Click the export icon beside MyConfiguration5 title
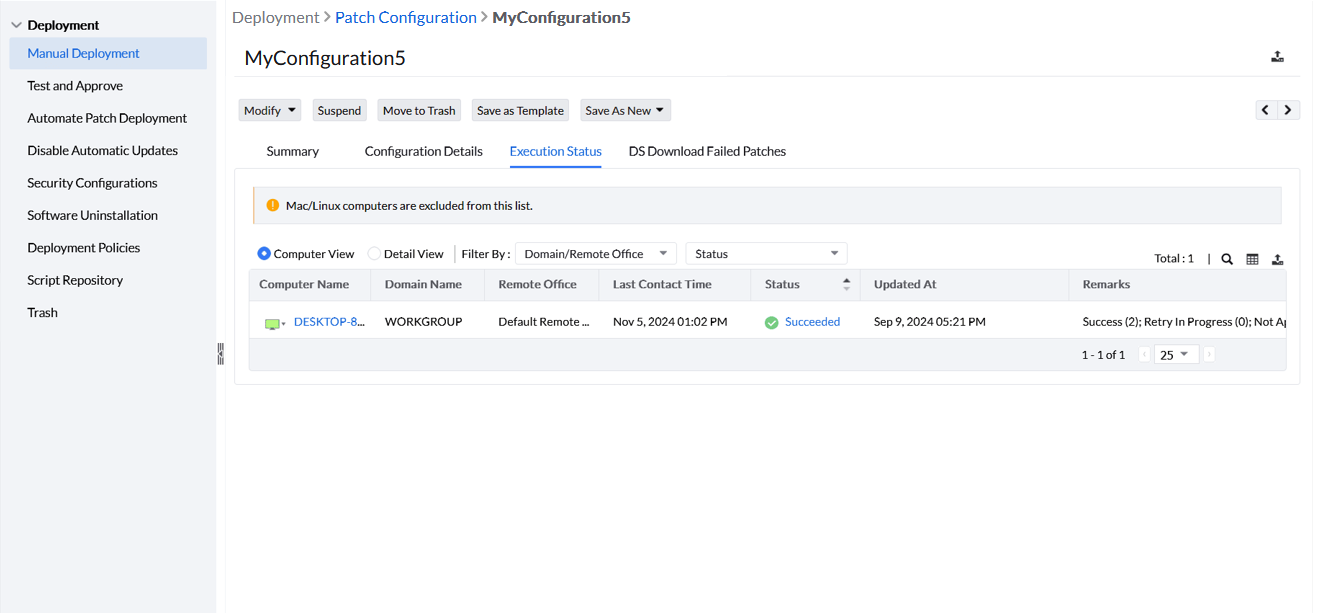 1277,57
